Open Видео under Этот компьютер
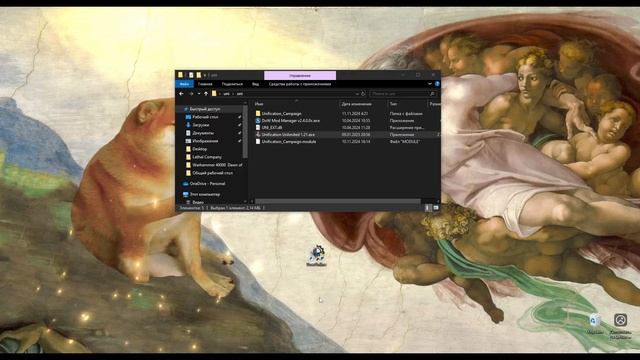 point(198,202)
